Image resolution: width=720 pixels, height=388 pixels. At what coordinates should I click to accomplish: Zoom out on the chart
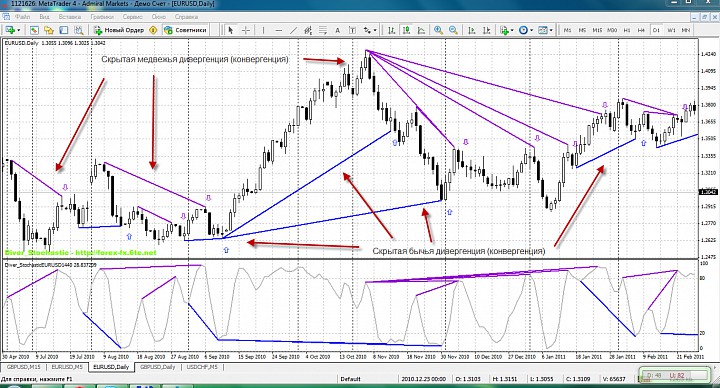pos(453,30)
